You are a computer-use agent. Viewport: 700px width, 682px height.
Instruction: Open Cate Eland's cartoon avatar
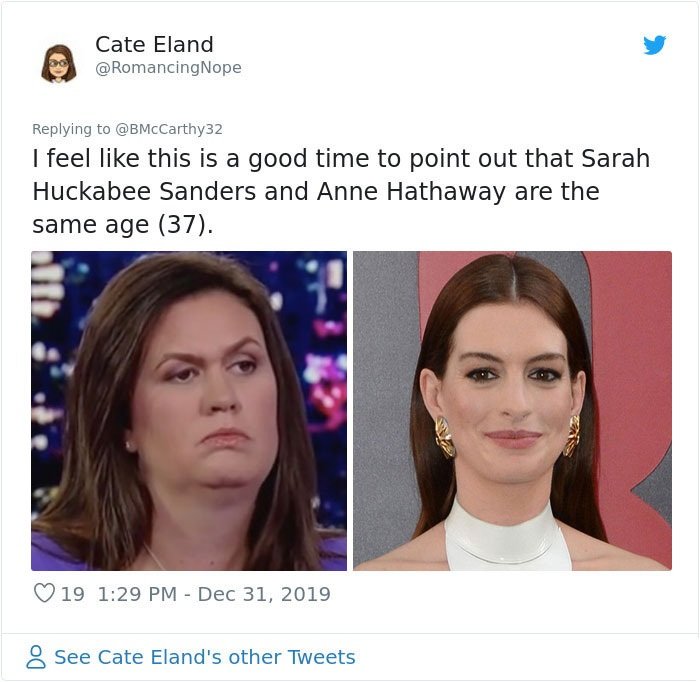tap(58, 63)
